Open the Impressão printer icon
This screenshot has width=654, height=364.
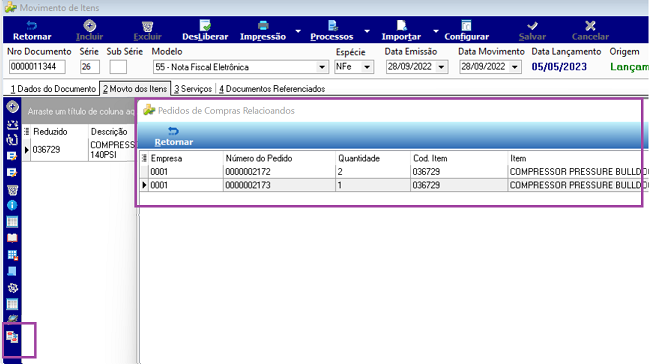click(x=263, y=26)
